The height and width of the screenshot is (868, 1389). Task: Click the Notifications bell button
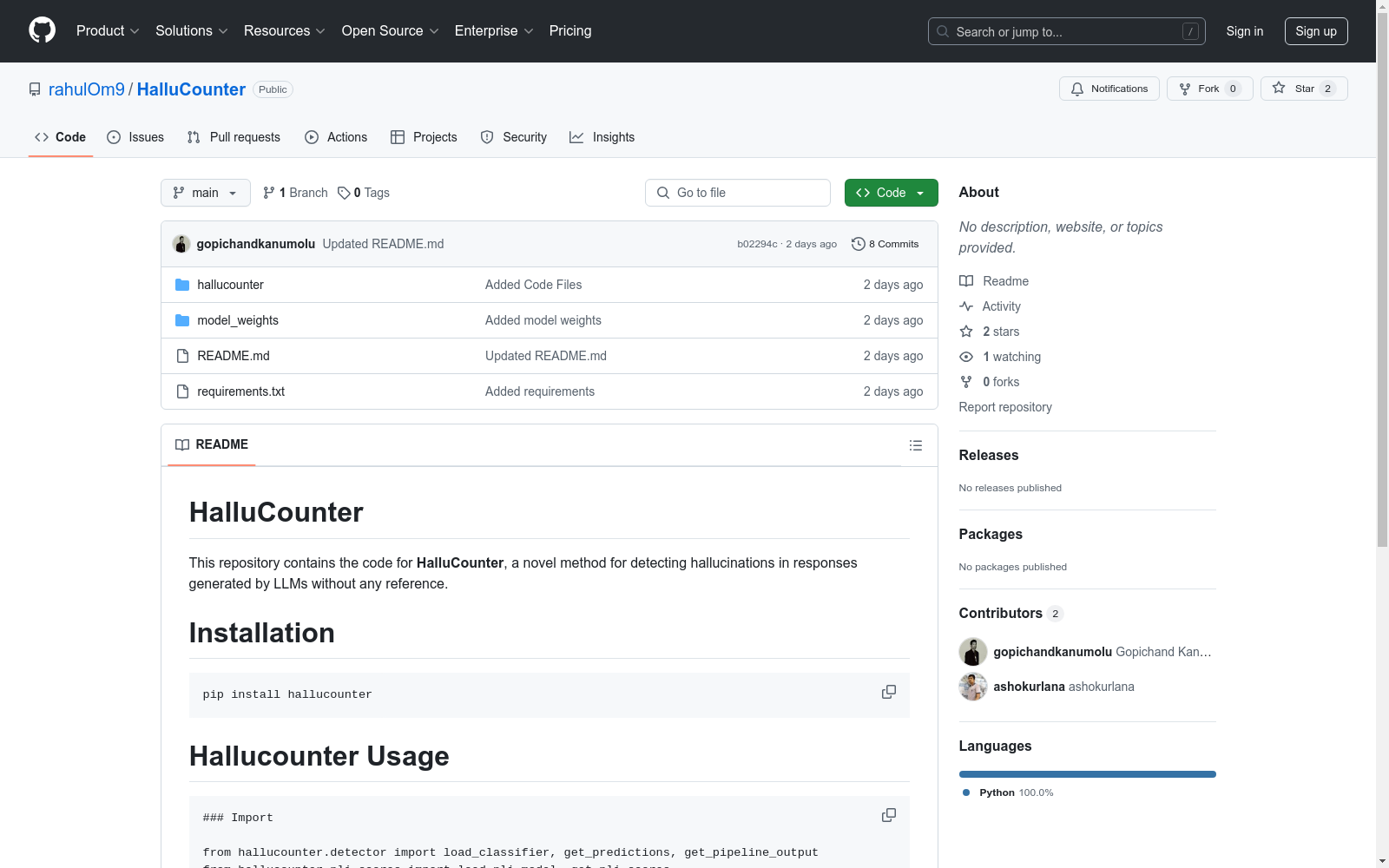click(1109, 89)
